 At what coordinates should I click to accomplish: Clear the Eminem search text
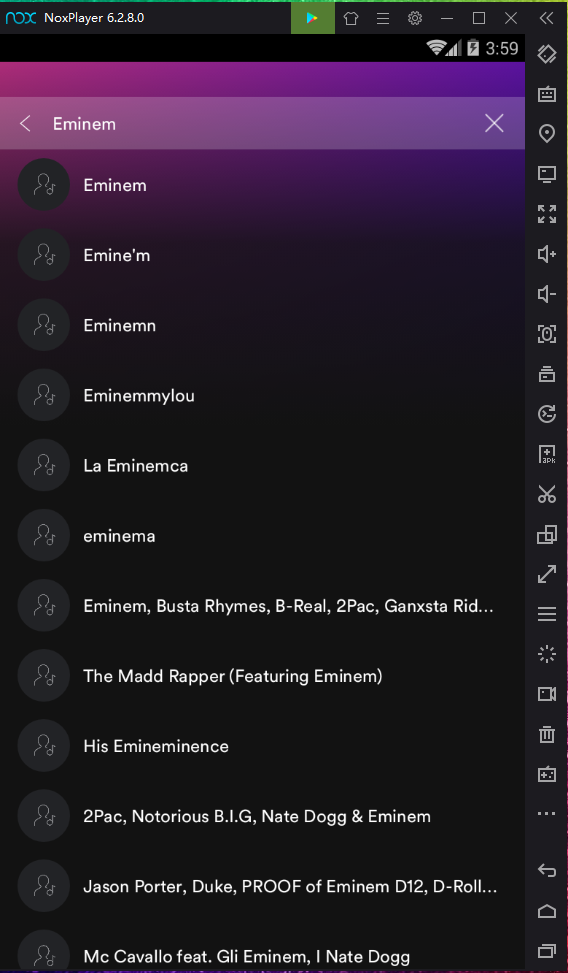pos(494,123)
